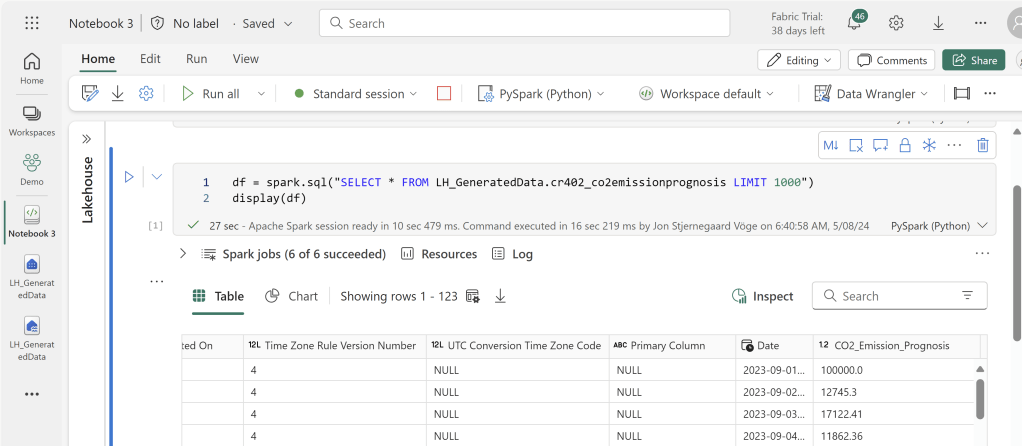1022x446 pixels.
Task: Click the Share button
Action: [973, 60]
